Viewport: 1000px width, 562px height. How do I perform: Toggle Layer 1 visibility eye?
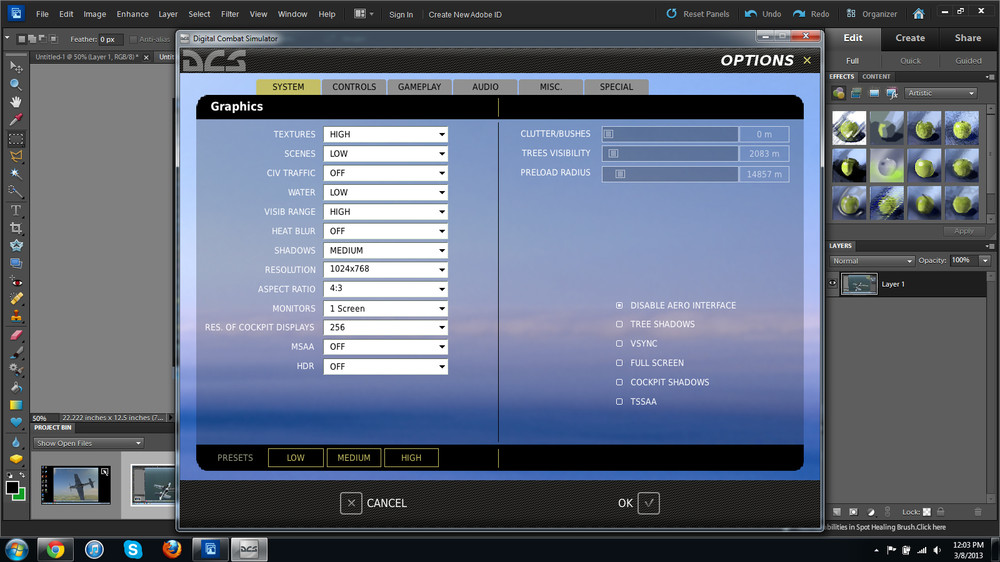(832, 283)
